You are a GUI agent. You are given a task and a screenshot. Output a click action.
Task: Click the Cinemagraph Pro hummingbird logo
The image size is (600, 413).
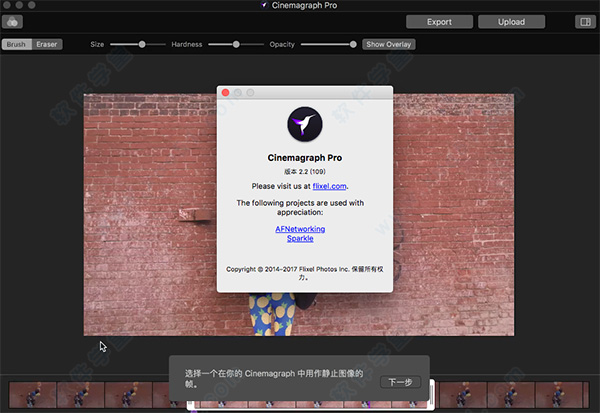305,124
